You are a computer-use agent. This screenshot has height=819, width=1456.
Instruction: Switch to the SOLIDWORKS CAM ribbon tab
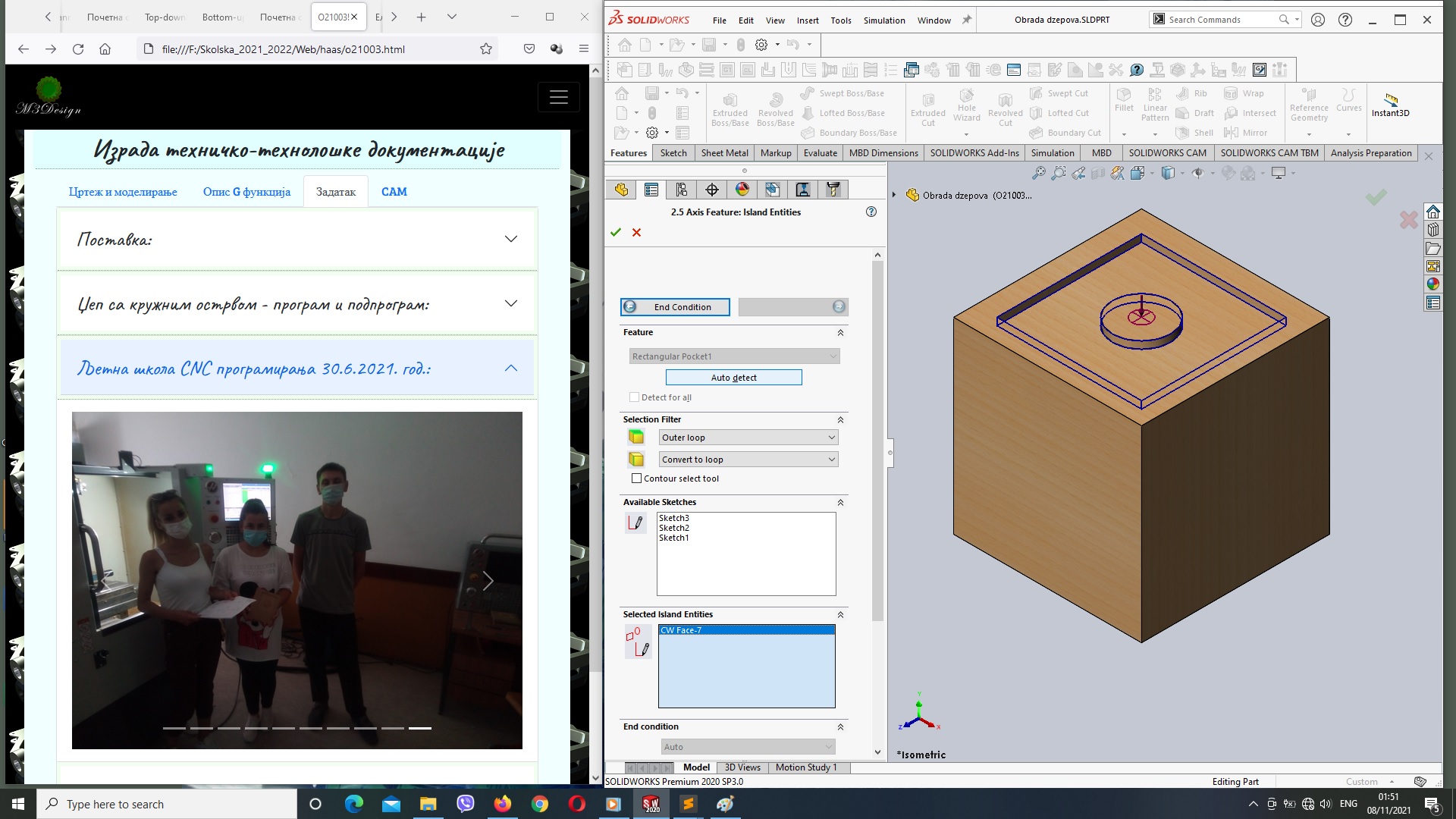point(1167,153)
